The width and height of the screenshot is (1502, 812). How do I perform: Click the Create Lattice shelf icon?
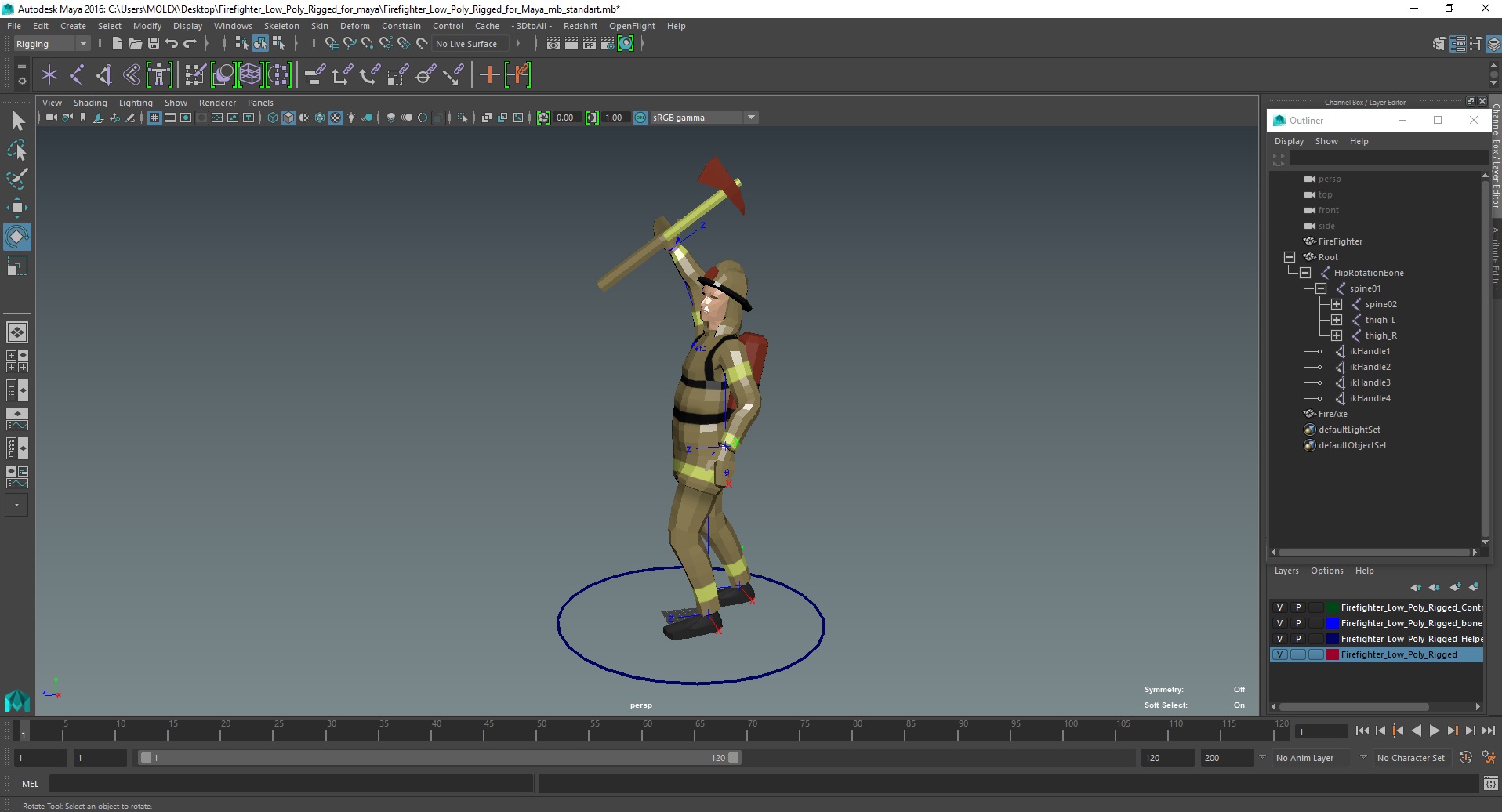[x=250, y=75]
